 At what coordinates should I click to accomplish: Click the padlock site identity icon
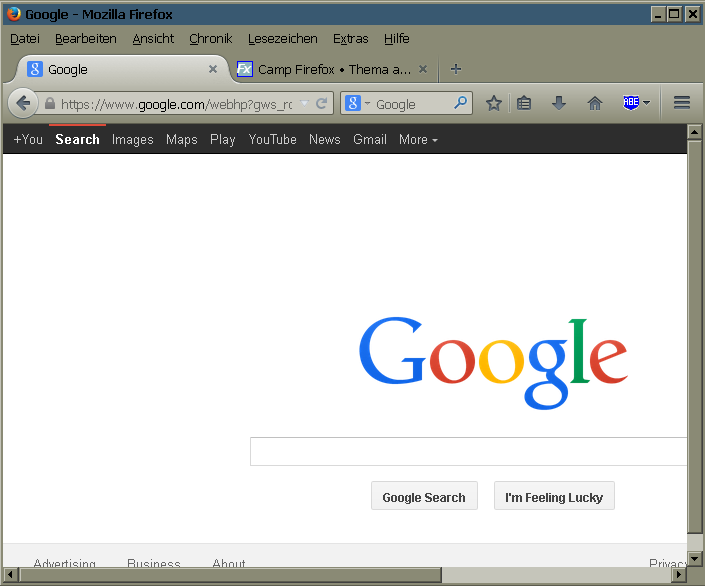50,104
